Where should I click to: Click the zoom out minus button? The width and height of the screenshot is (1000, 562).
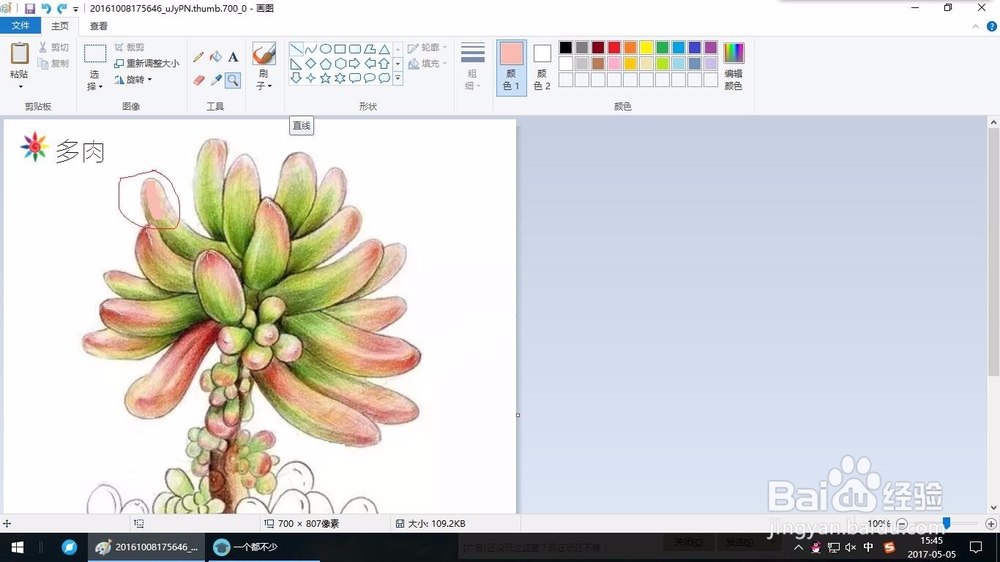(902, 524)
